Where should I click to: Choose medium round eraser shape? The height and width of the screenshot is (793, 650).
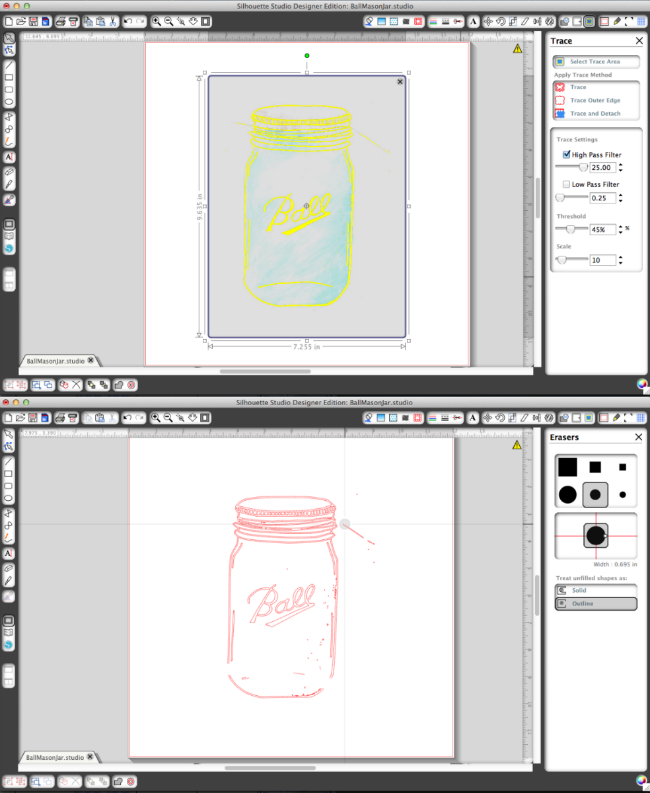click(595, 495)
